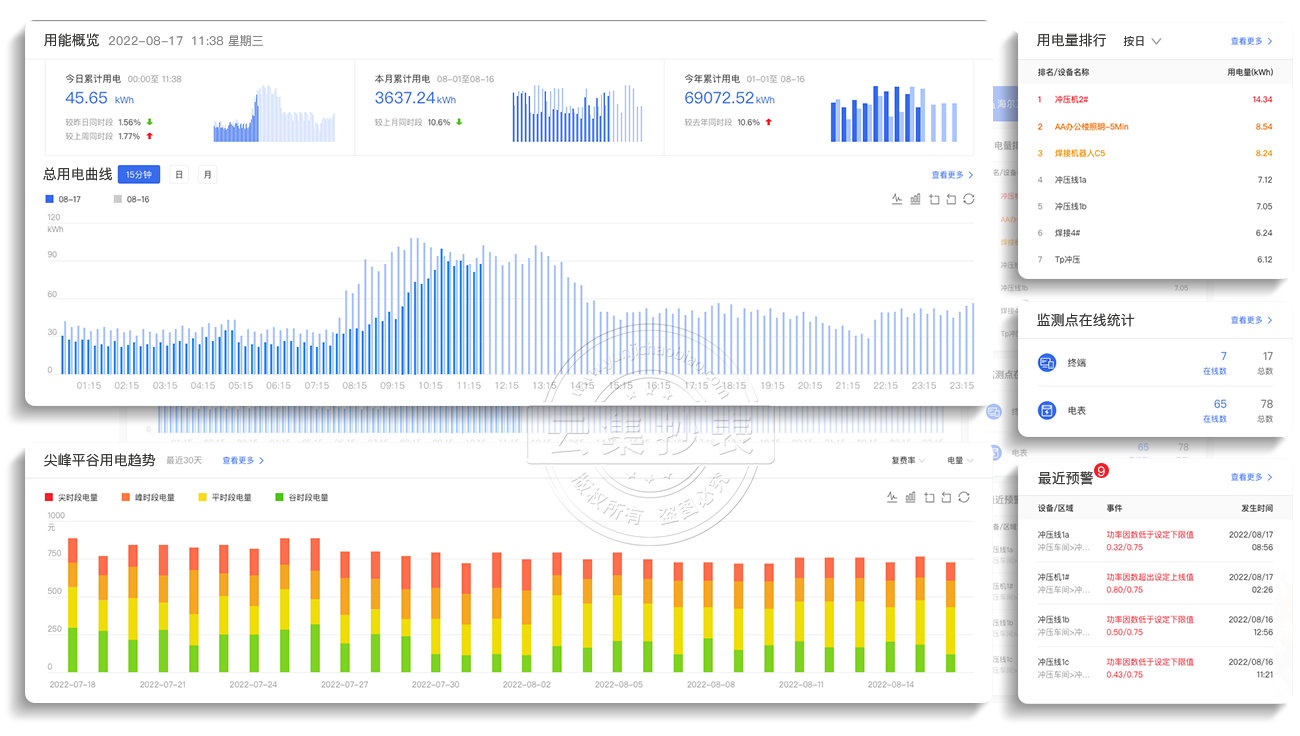This screenshot has height=736, width=1300.
Task: Switch total power curve to bar chart
Action: (915, 199)
